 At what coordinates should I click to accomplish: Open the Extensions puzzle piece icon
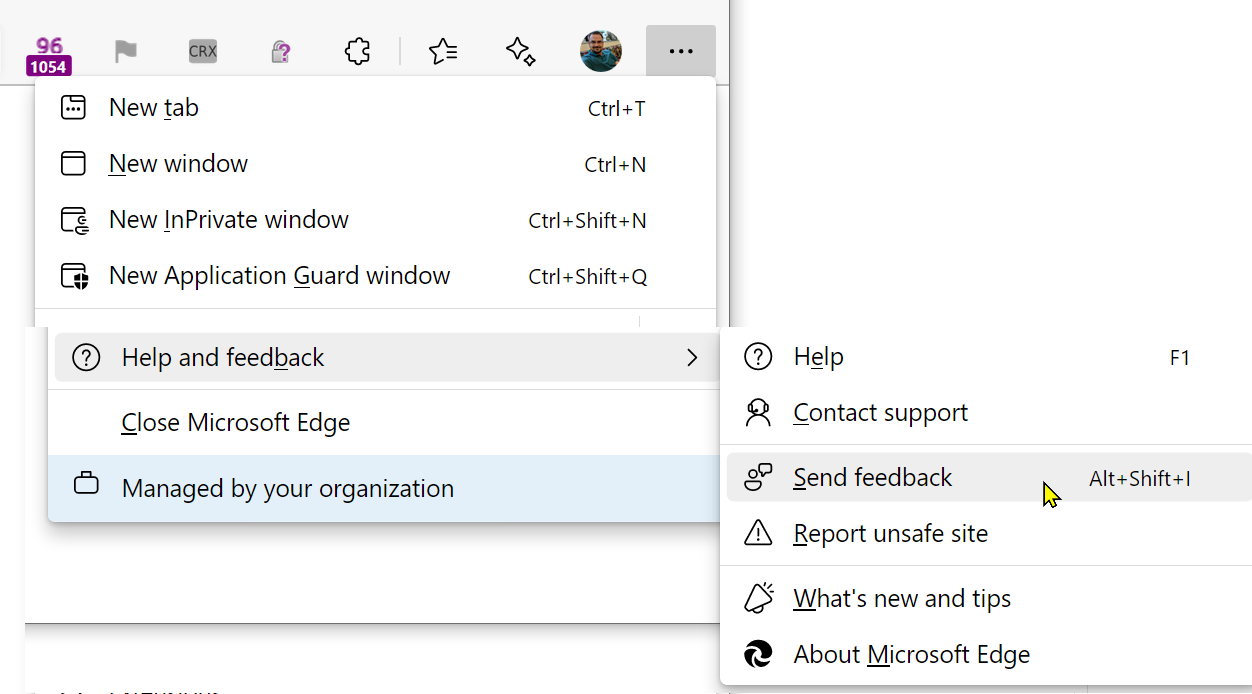357,51
